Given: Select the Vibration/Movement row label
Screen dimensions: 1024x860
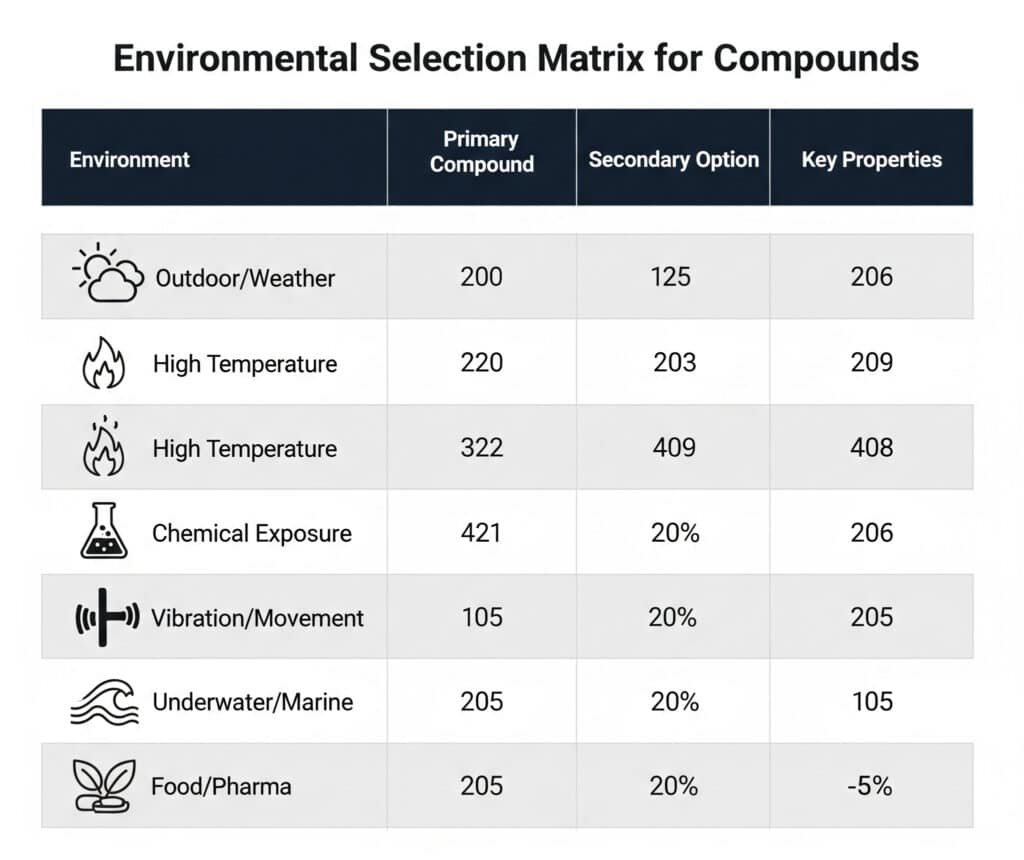Looking at the screenshot, I should click(x=257, y=617).
